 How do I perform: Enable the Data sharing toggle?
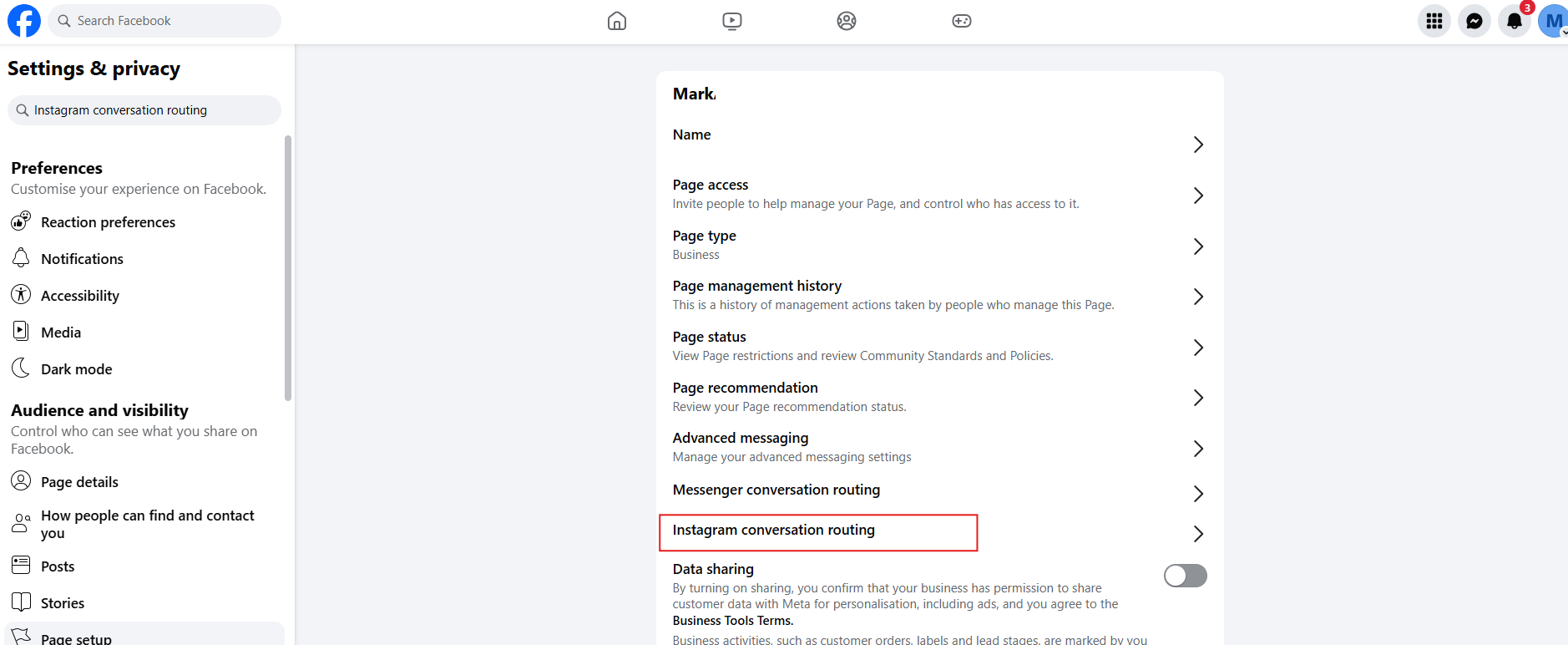[1185, 576]
